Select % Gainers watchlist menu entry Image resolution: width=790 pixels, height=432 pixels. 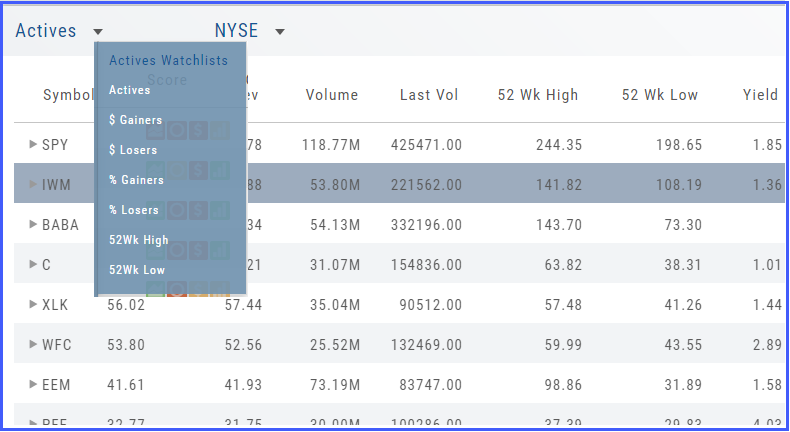tap(135, 180)
